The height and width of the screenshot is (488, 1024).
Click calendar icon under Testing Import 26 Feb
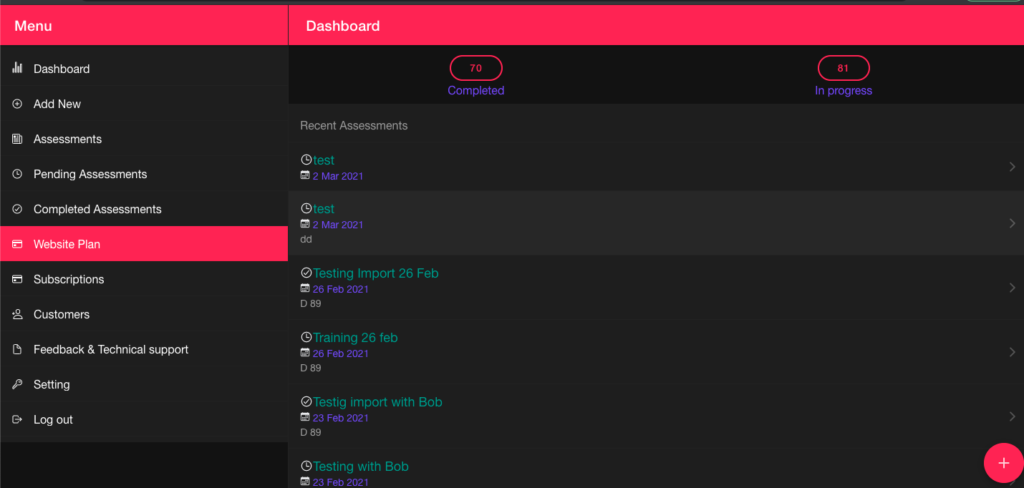coord(304,288)
